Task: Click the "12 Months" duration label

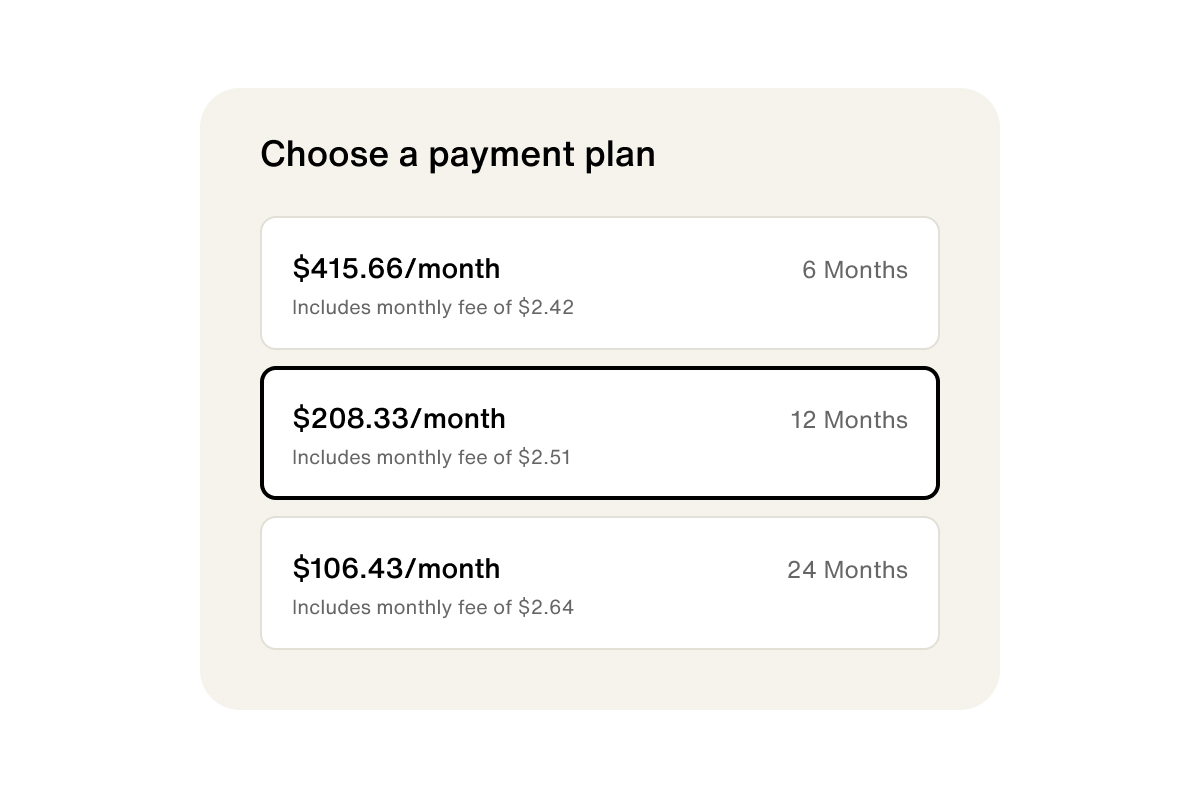Action: [849, 420]
